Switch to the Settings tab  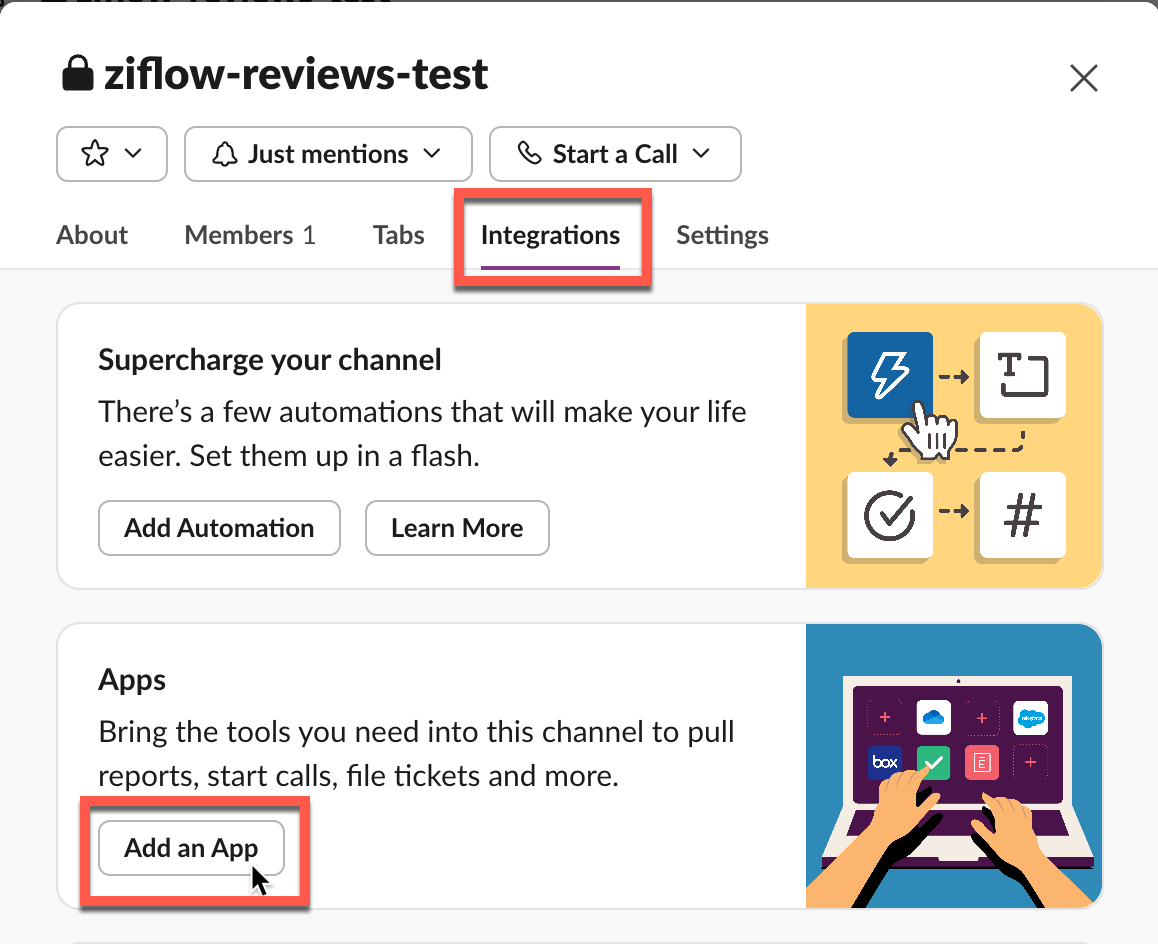pos(722,235)
